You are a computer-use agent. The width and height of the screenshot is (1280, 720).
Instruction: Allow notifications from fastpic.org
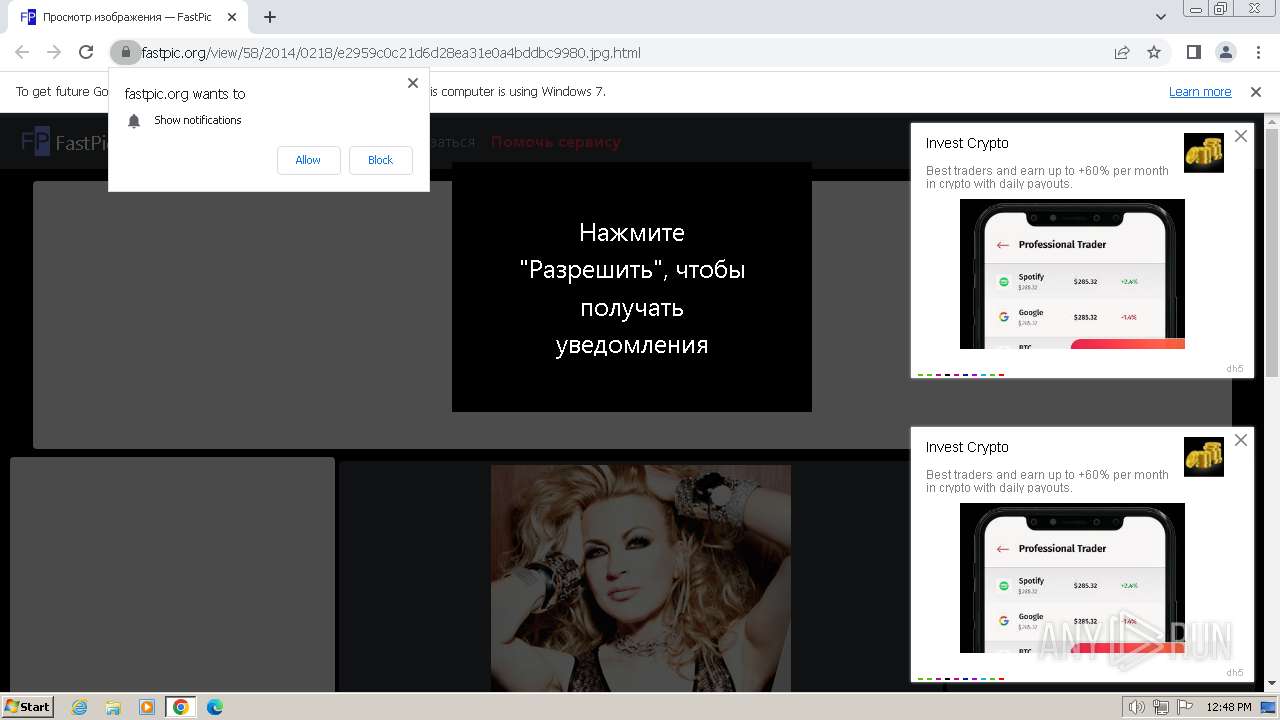[x=308, y=160]
